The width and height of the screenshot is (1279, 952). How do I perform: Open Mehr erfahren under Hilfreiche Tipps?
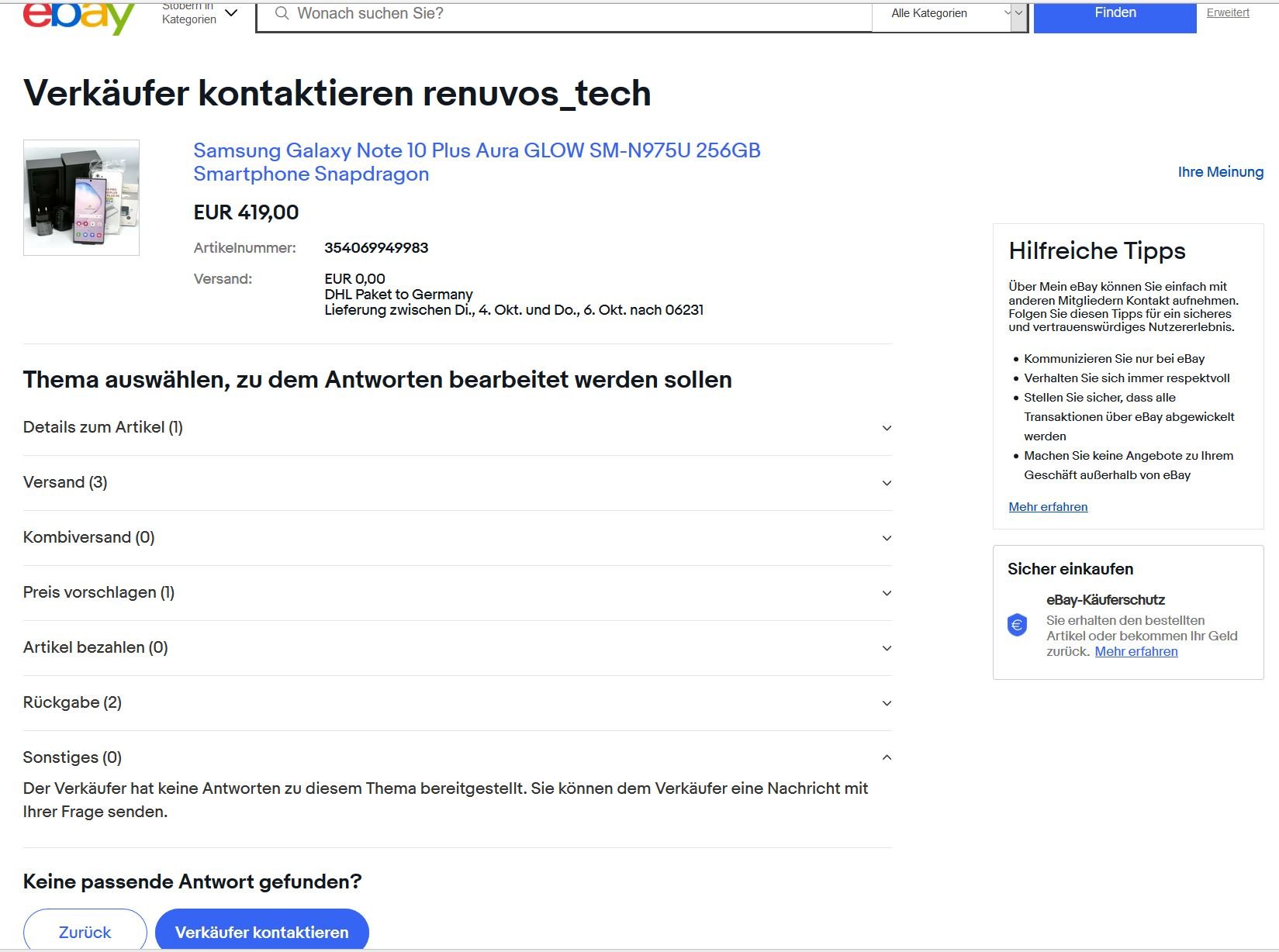click(1048, 507)
